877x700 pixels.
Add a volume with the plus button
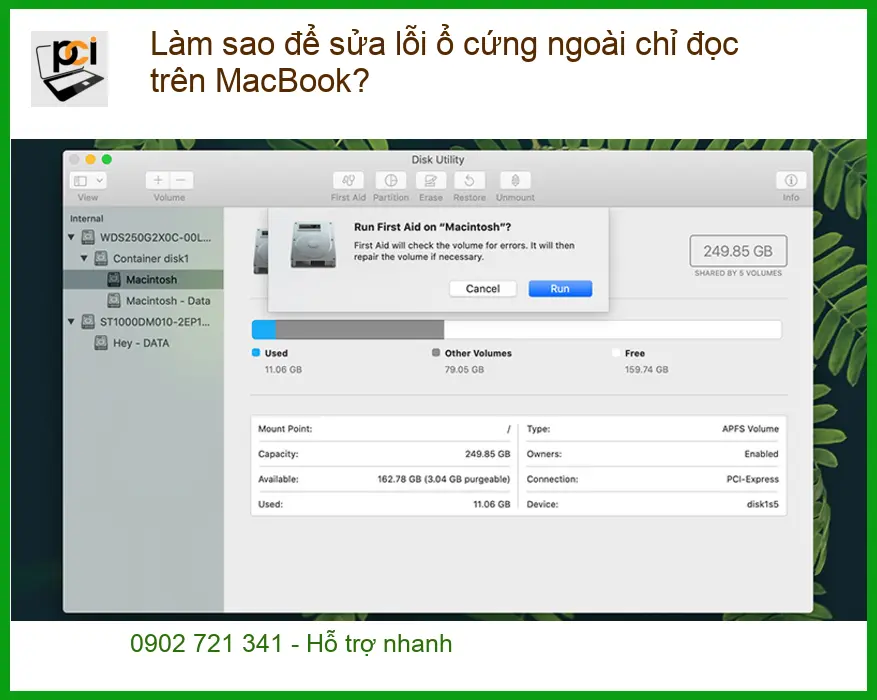tap(158, 181)
